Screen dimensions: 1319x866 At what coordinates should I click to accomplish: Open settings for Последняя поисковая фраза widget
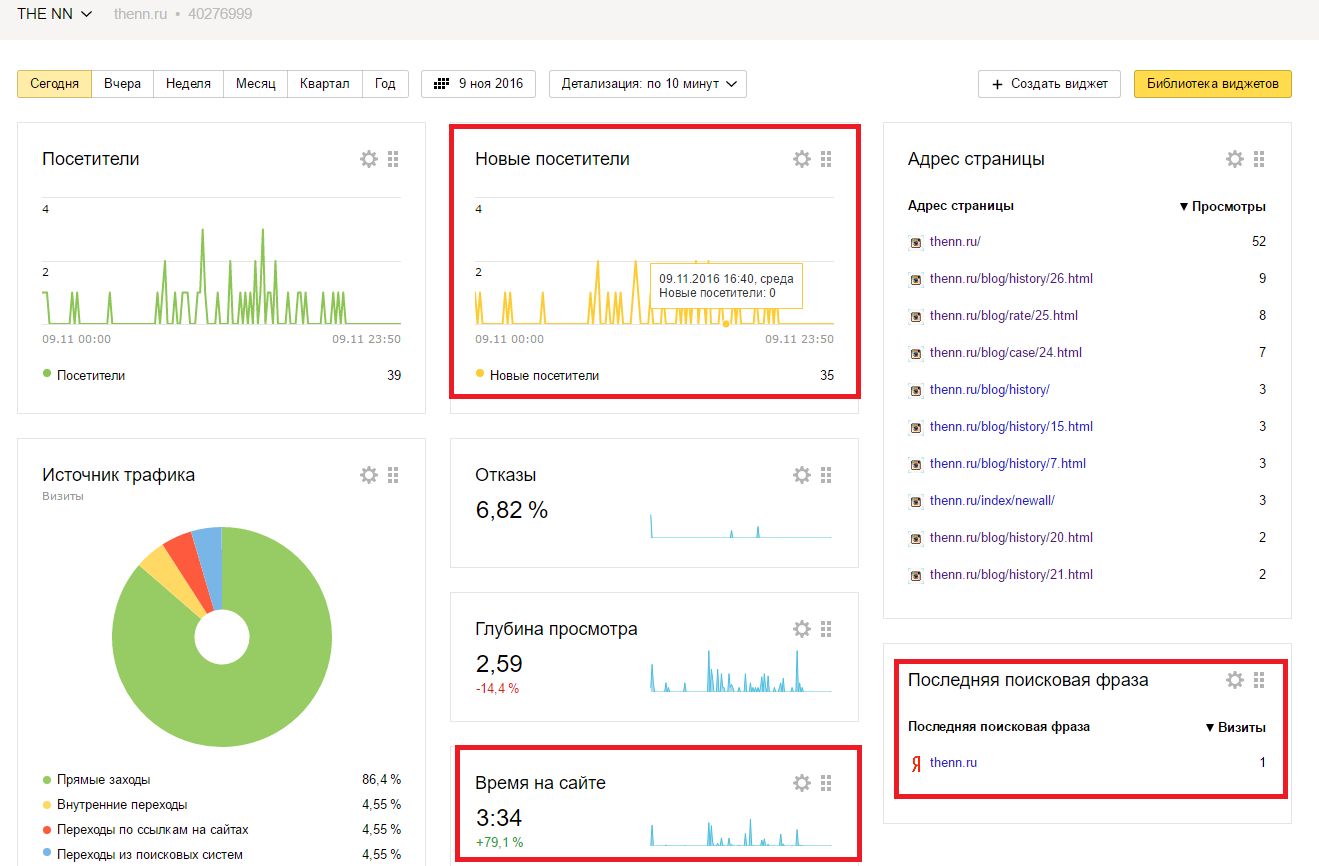click(x=1235, y=680)
